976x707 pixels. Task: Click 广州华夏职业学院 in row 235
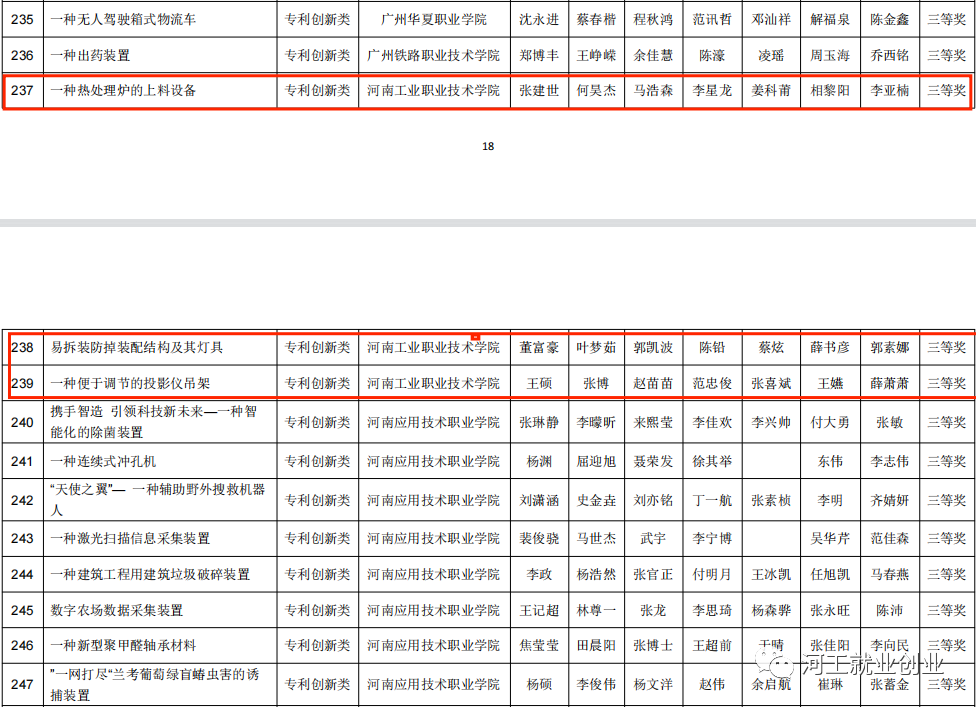point(433,20)
